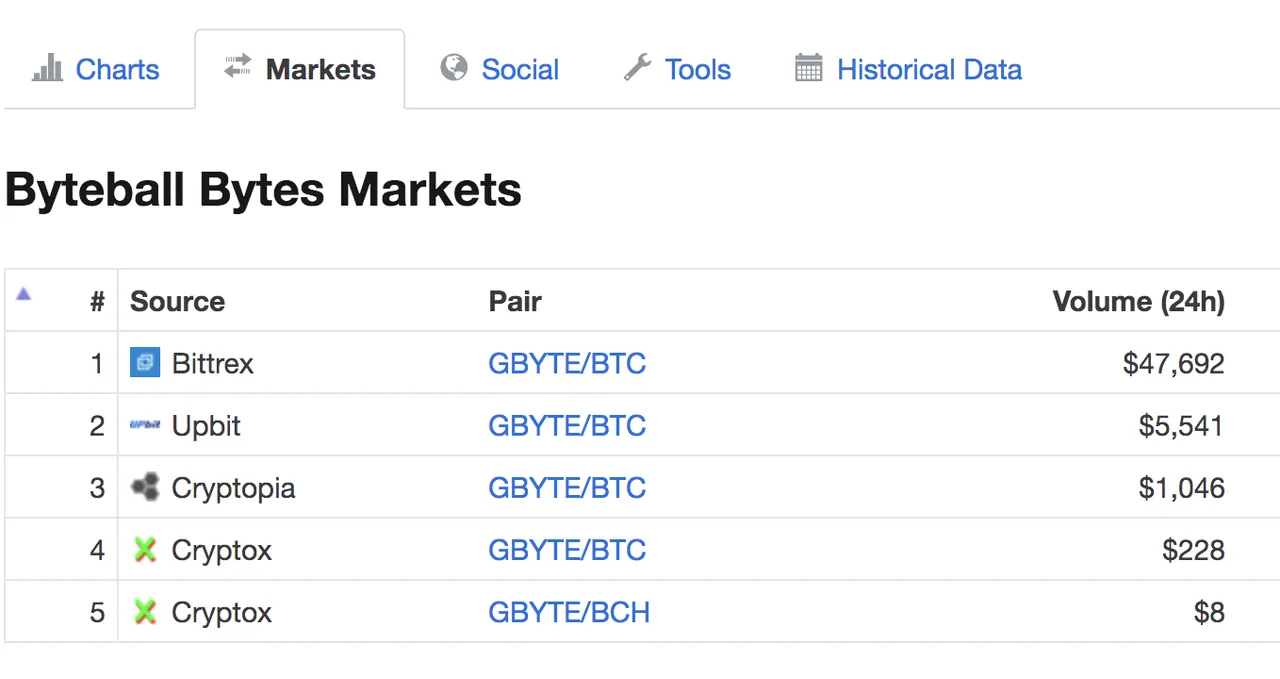Click the calendar icon beside Historical Data
The image size is (1280, 679).
click(x=808, y=68)
